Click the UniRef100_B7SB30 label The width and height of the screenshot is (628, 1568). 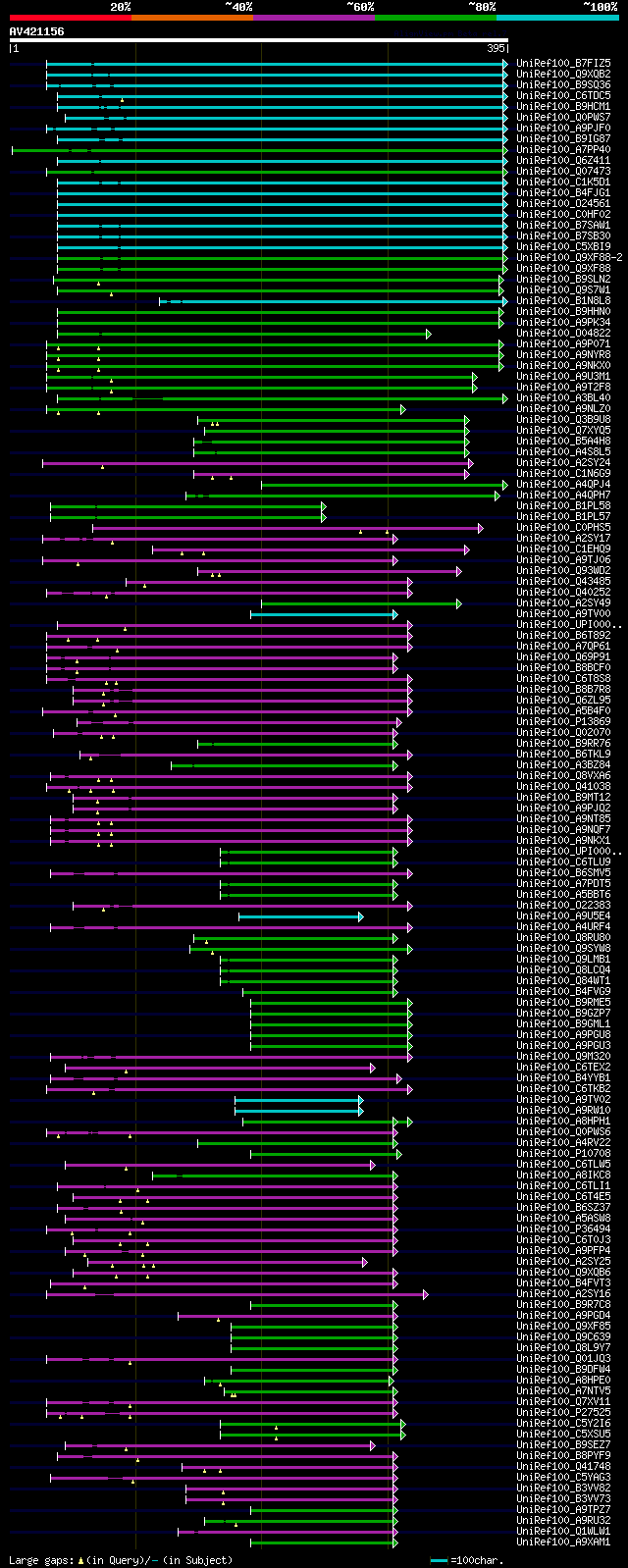[563, 235]
